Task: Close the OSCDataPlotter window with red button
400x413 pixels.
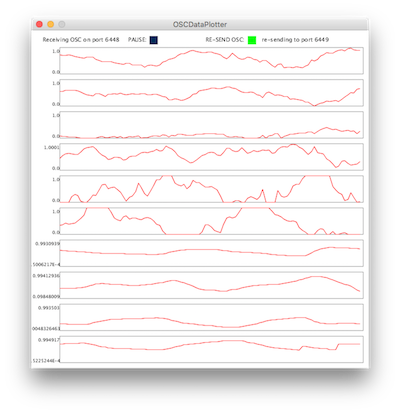Action: [39, 24]
